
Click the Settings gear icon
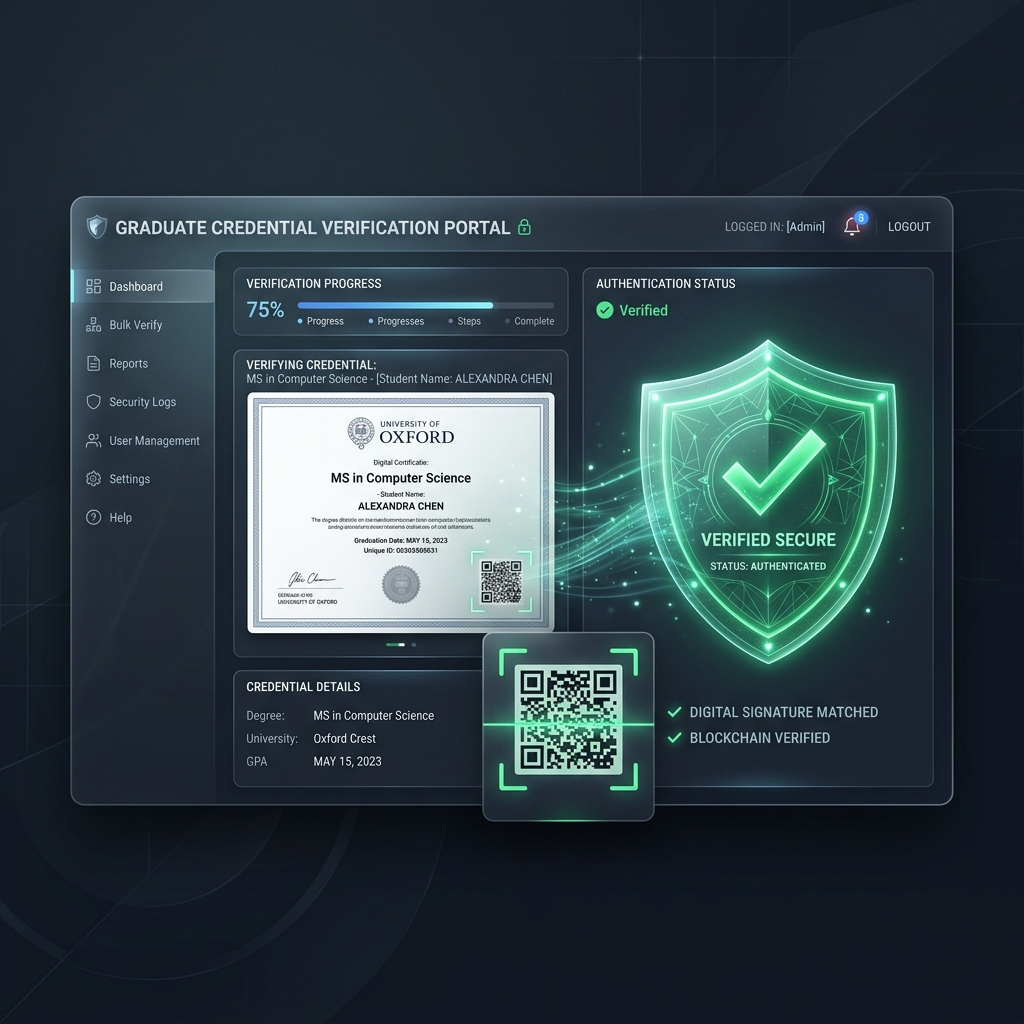click(x=93, y=479)
